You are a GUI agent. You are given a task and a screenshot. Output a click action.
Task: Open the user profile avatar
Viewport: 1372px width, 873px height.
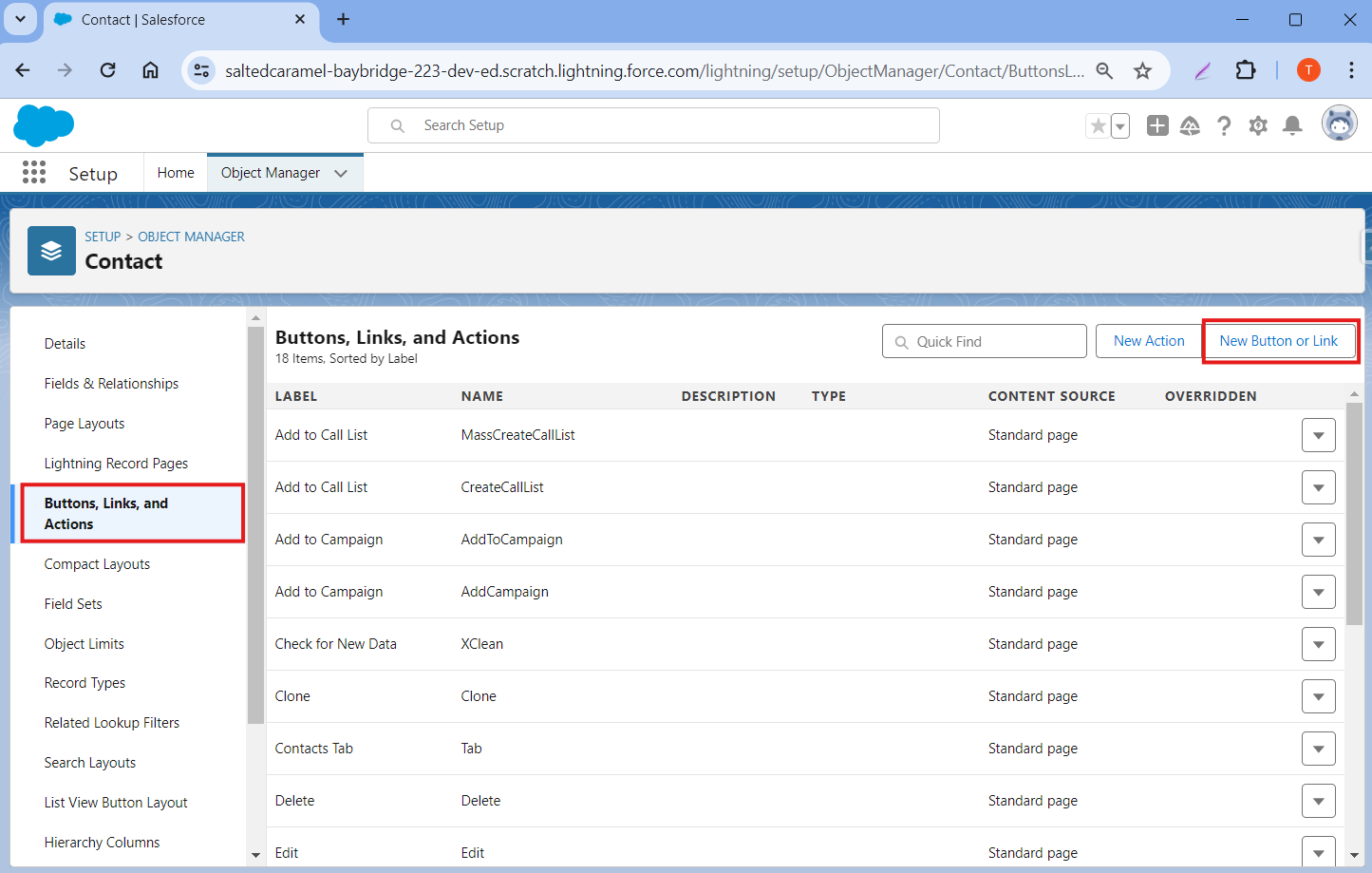click(x=1340, y=123)
